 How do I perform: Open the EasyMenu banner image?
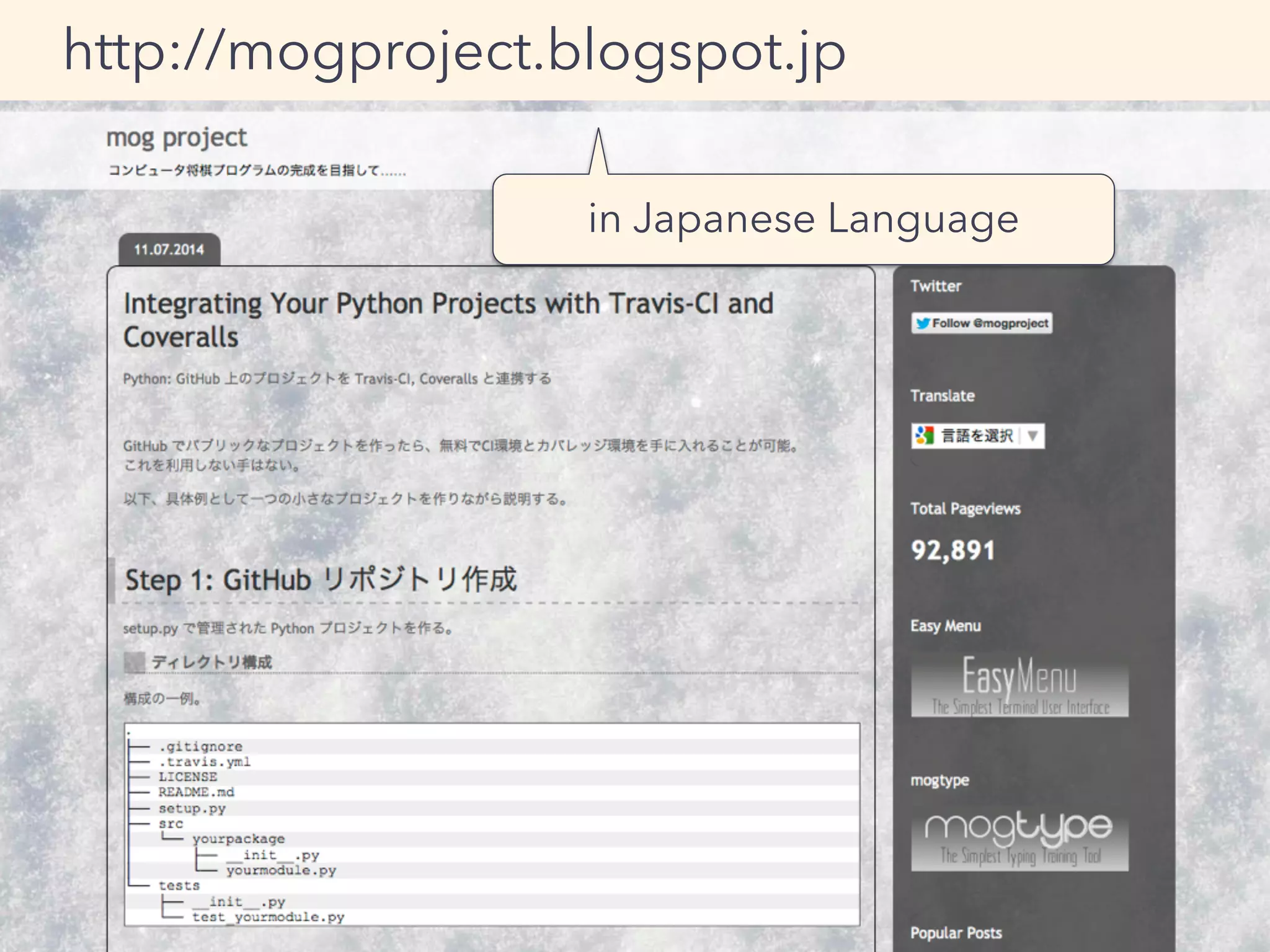tap(1019, 686)
